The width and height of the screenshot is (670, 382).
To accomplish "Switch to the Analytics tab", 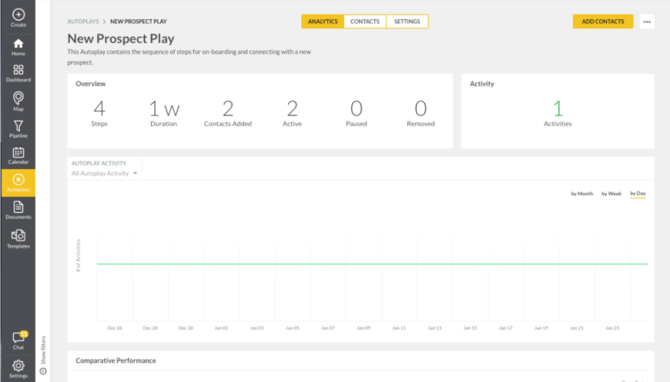I will point(323,21).
